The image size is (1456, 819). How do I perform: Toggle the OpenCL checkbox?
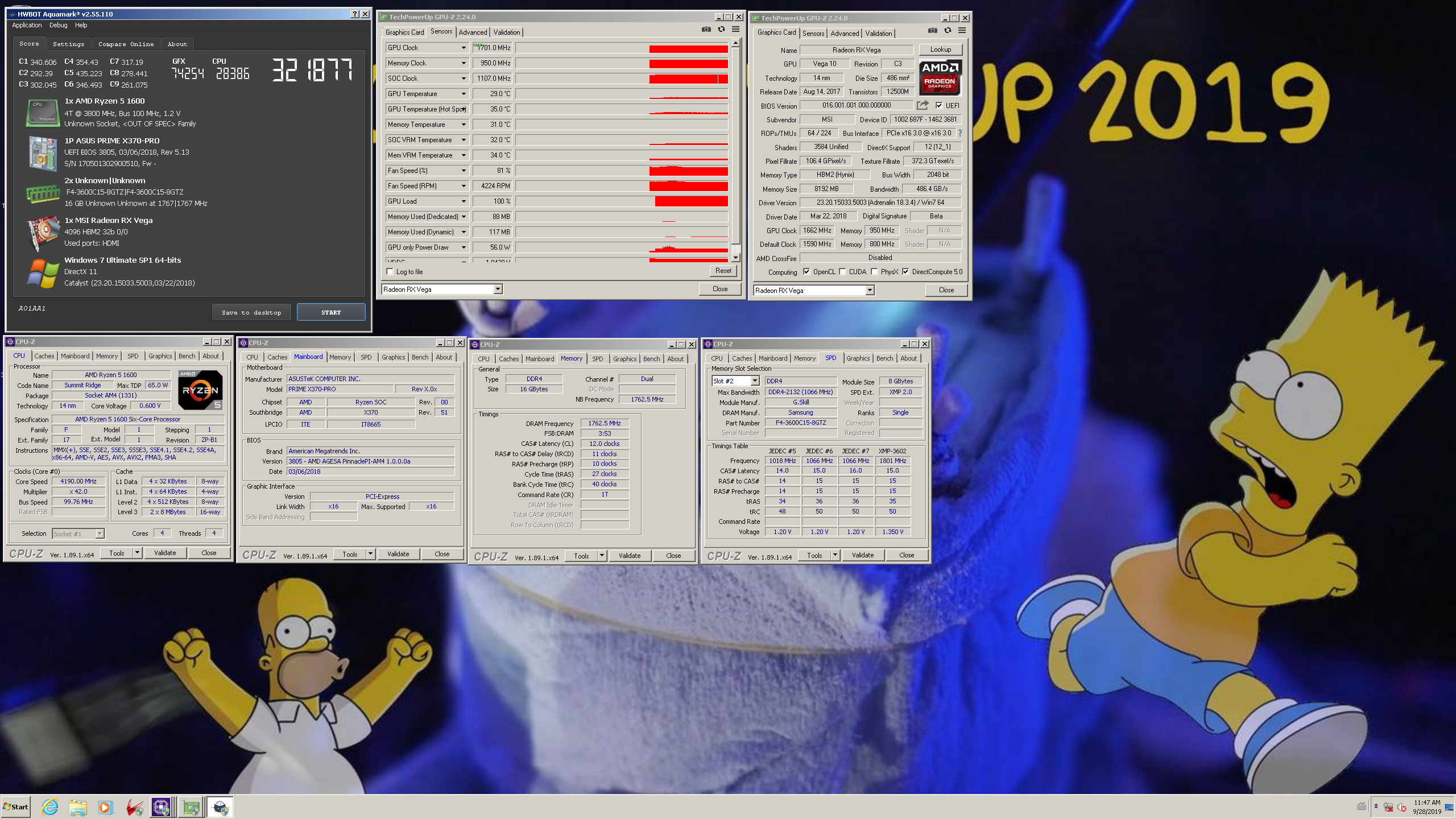[x=806, y=272]
